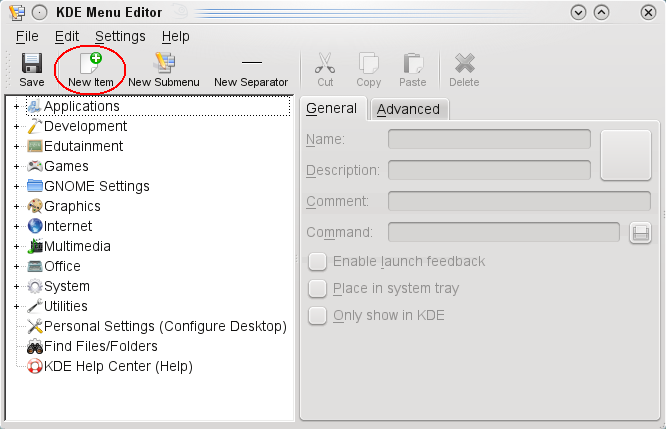Check Only show in KDE option

click(317, 316)
